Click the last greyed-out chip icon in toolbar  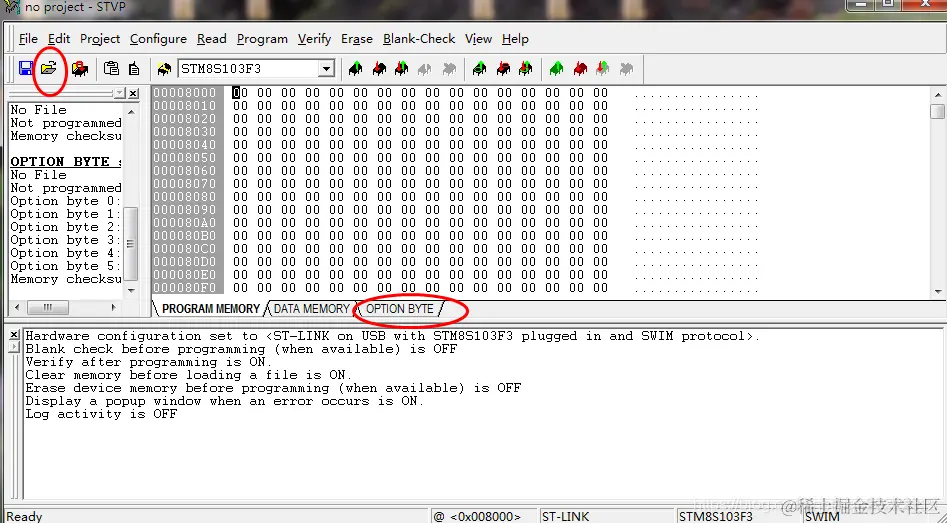click(x=626, y=69)
